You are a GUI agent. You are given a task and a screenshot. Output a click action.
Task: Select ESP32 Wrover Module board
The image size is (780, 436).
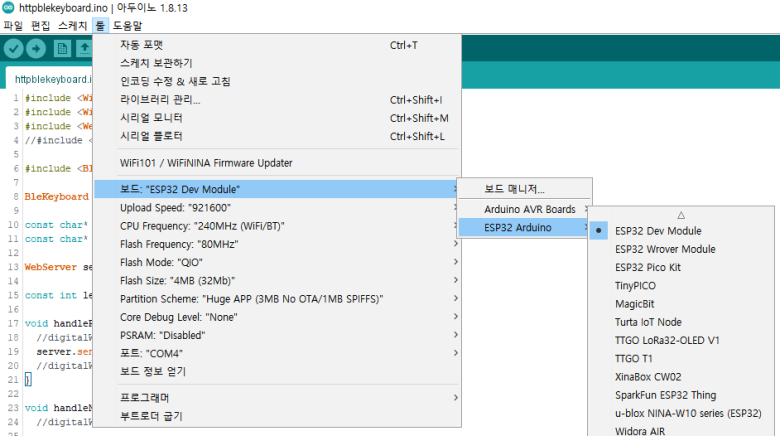[682, 249]
